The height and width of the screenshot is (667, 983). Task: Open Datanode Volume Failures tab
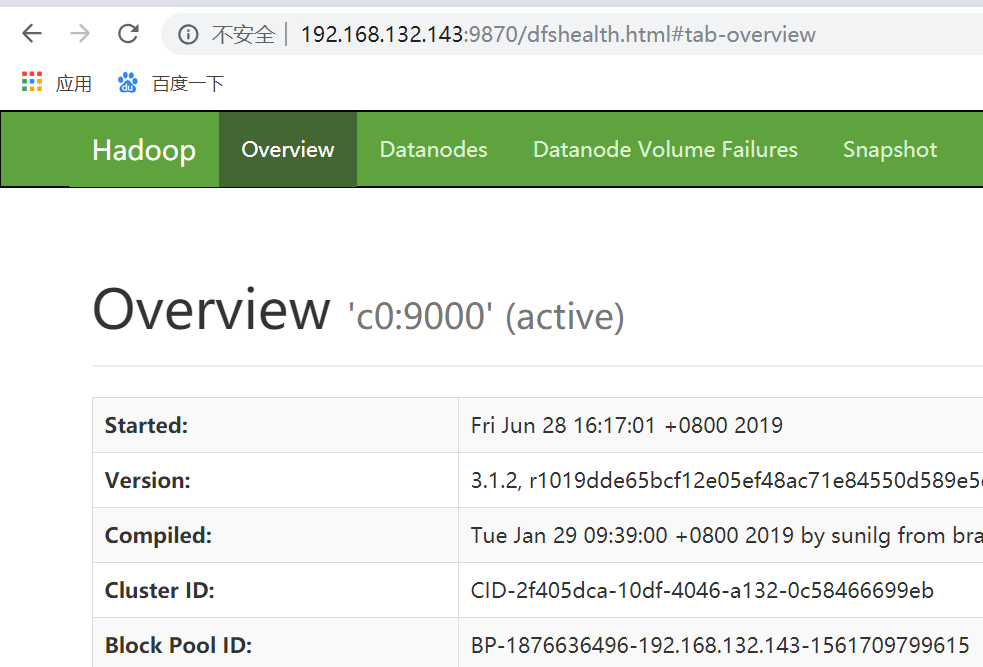665,149
